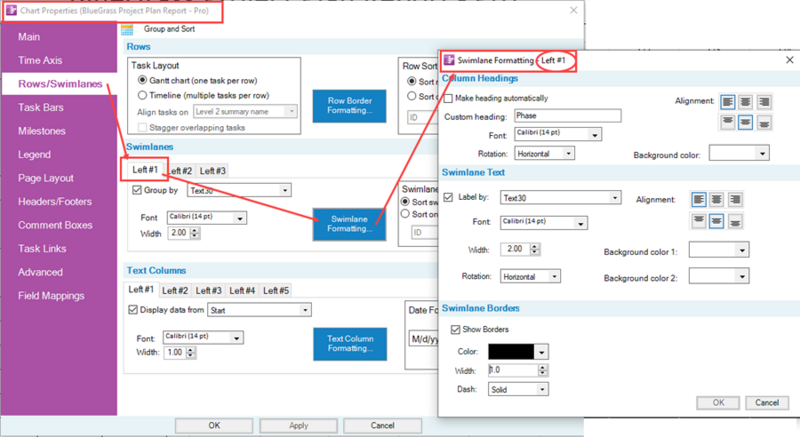The image size is (800, 437).
Task: Open the Milestones section
Action: [x=42, y=131]
